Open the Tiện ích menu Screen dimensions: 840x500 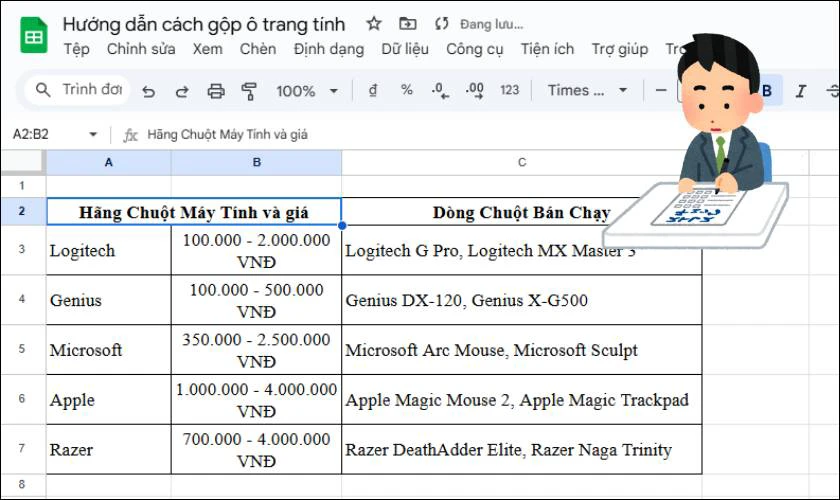(547, 49)
